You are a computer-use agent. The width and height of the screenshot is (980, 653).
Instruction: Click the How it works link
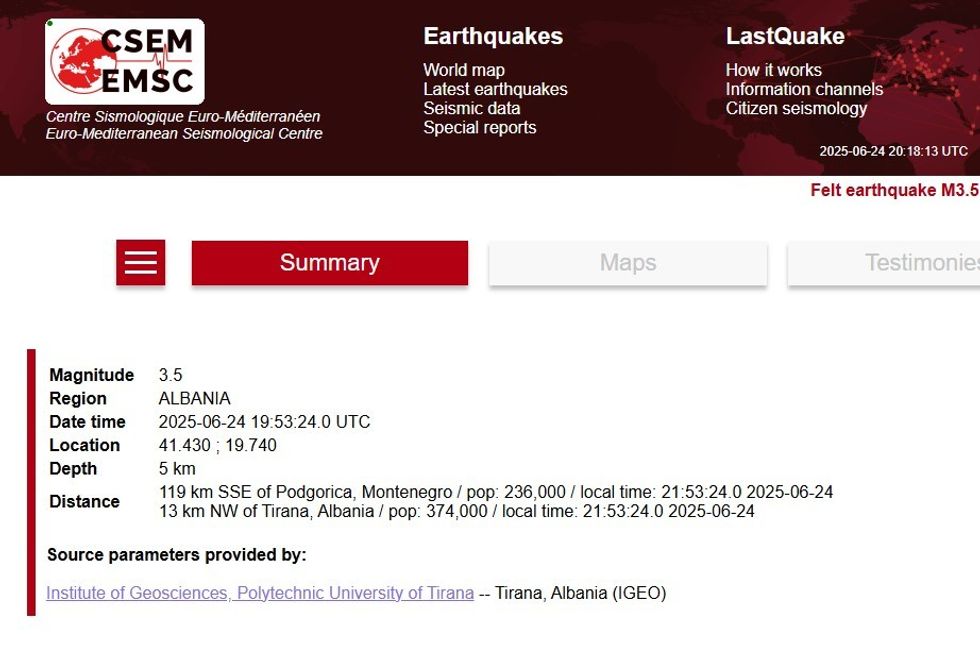click(x=773, y=70)
